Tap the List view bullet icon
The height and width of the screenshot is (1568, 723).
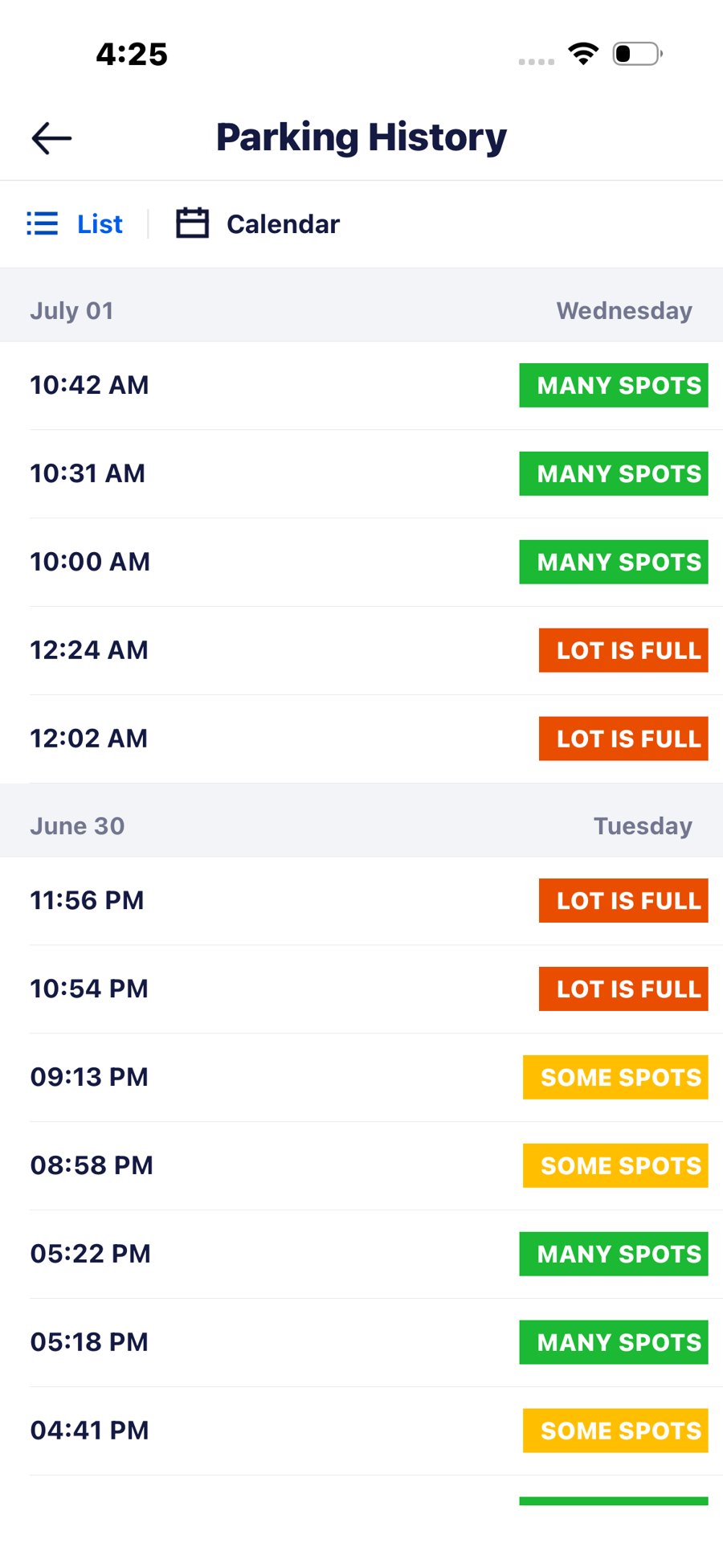coord(43,223)
